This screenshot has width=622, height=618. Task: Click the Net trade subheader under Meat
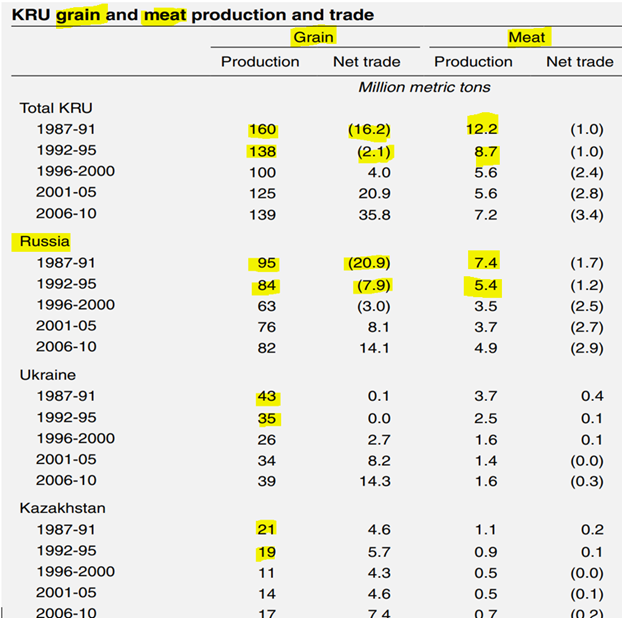pyautogui.click(x=580, y=62)
